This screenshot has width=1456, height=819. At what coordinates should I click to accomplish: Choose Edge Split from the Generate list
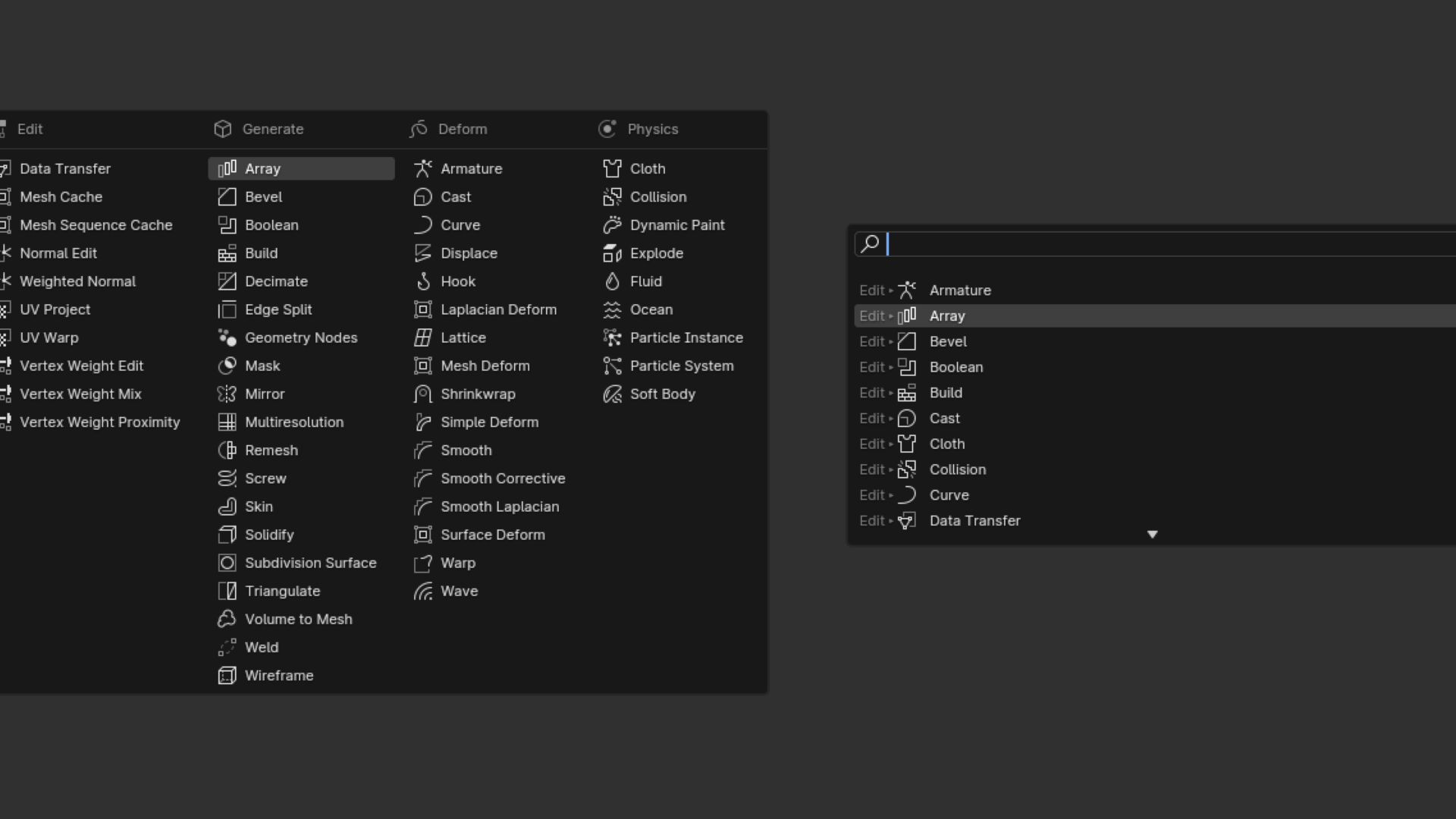click(x=301, y=309)
